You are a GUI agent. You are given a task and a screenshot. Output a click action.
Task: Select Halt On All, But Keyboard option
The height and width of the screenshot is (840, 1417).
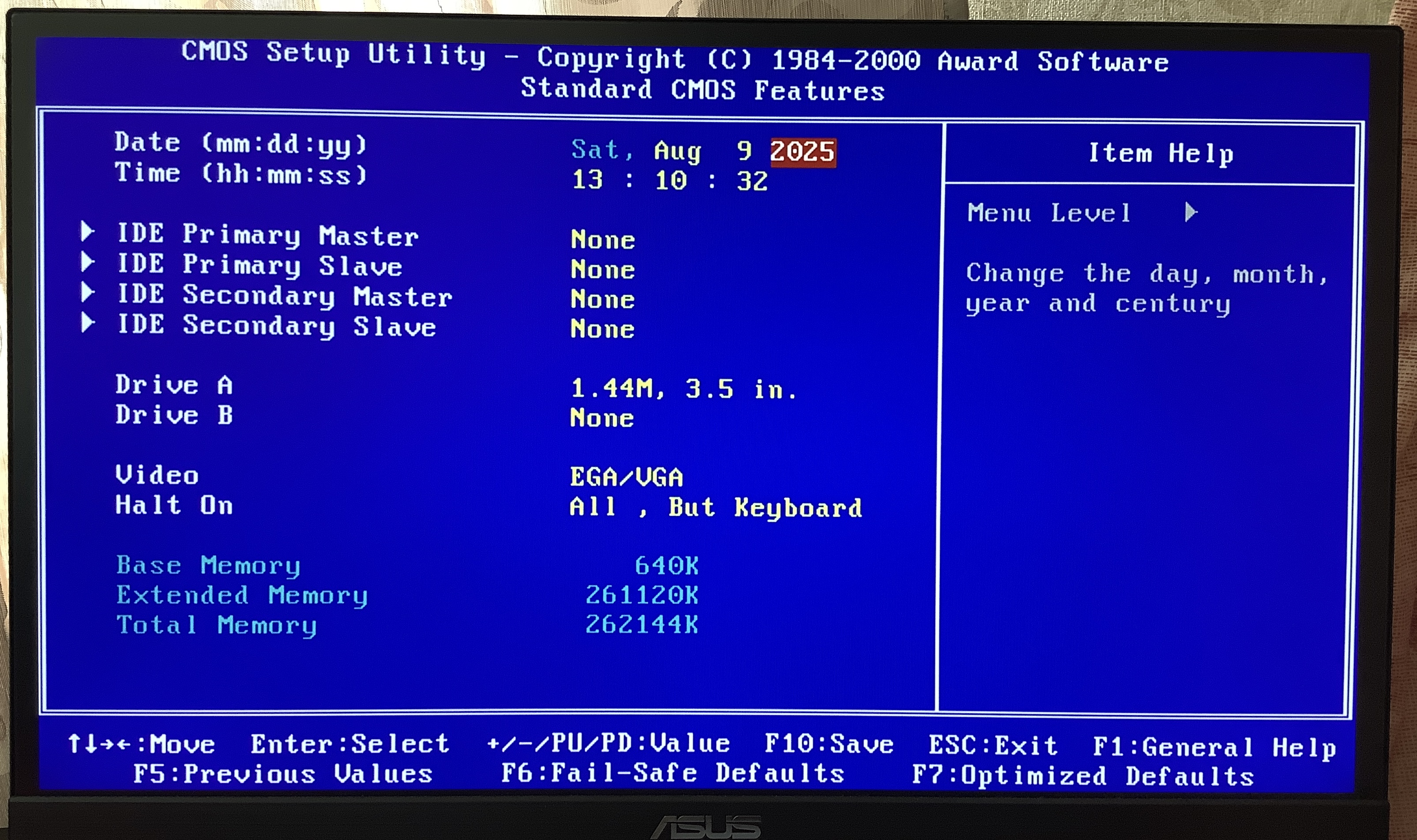click(716, 507)
